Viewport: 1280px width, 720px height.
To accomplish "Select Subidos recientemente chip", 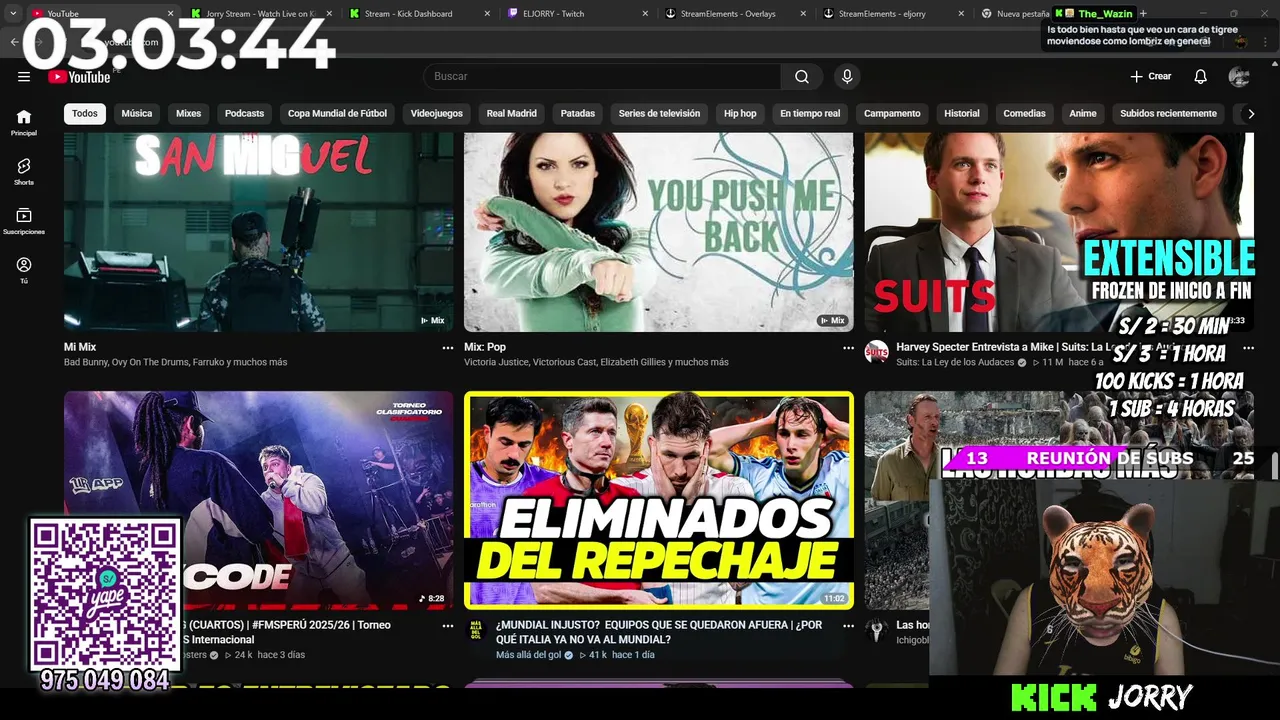I will (1168, 114).
